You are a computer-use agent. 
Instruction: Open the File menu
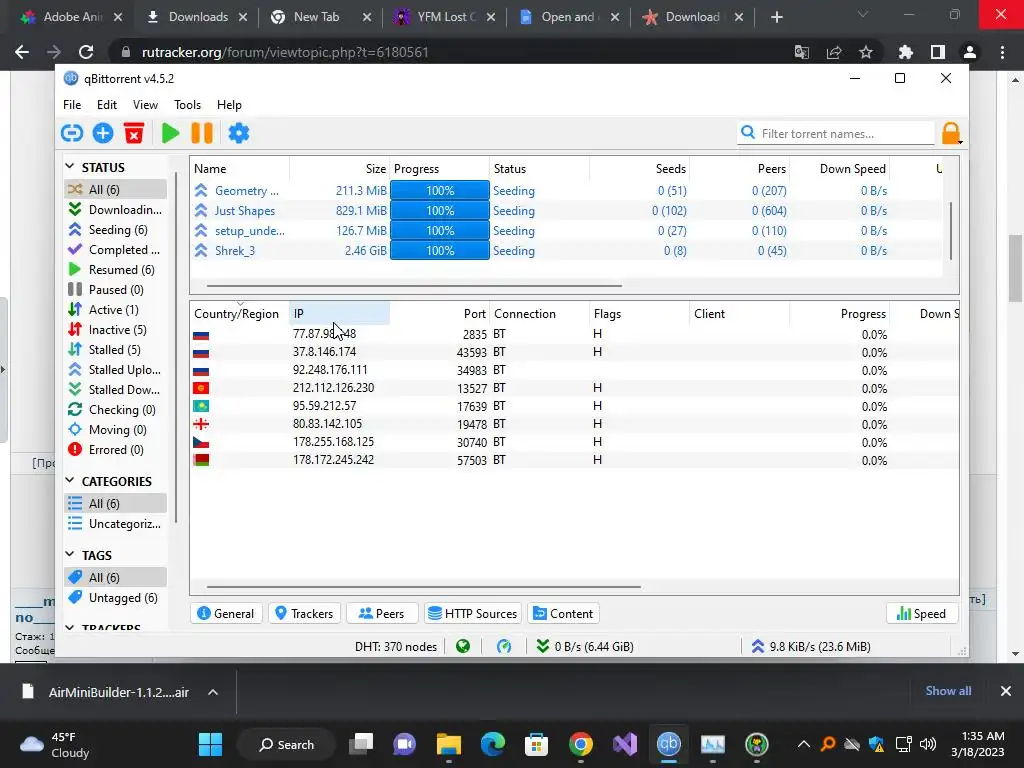(72, 104)
